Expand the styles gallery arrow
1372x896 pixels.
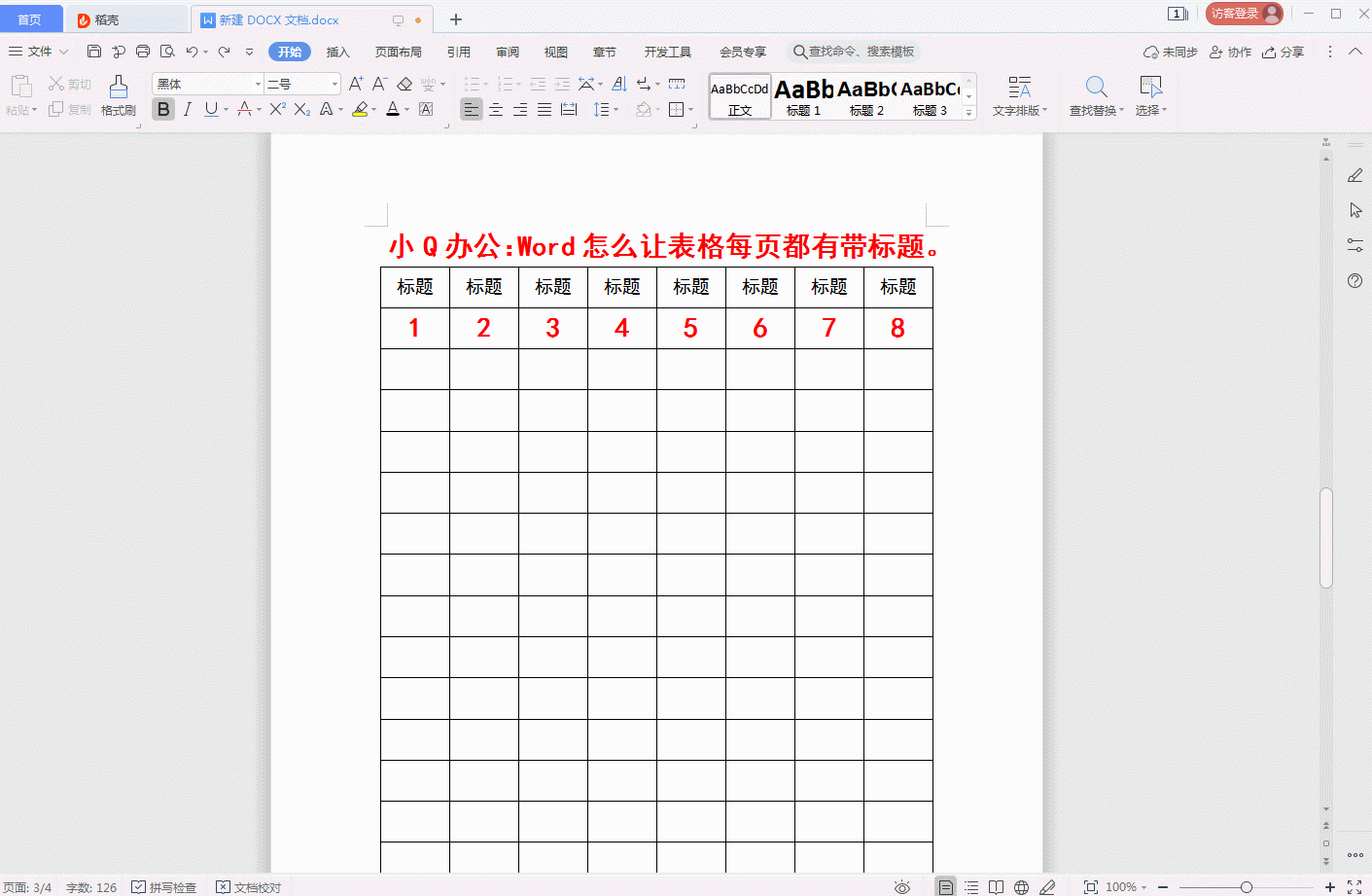(968, 113)
